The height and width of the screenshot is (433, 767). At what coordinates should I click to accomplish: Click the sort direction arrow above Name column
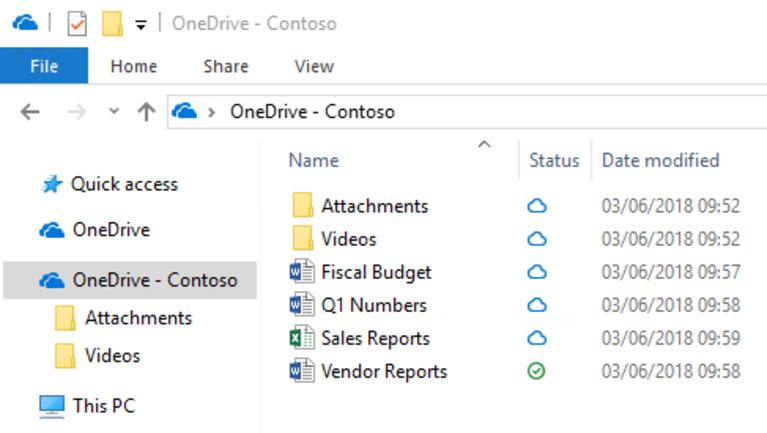(x=484, y=144)
